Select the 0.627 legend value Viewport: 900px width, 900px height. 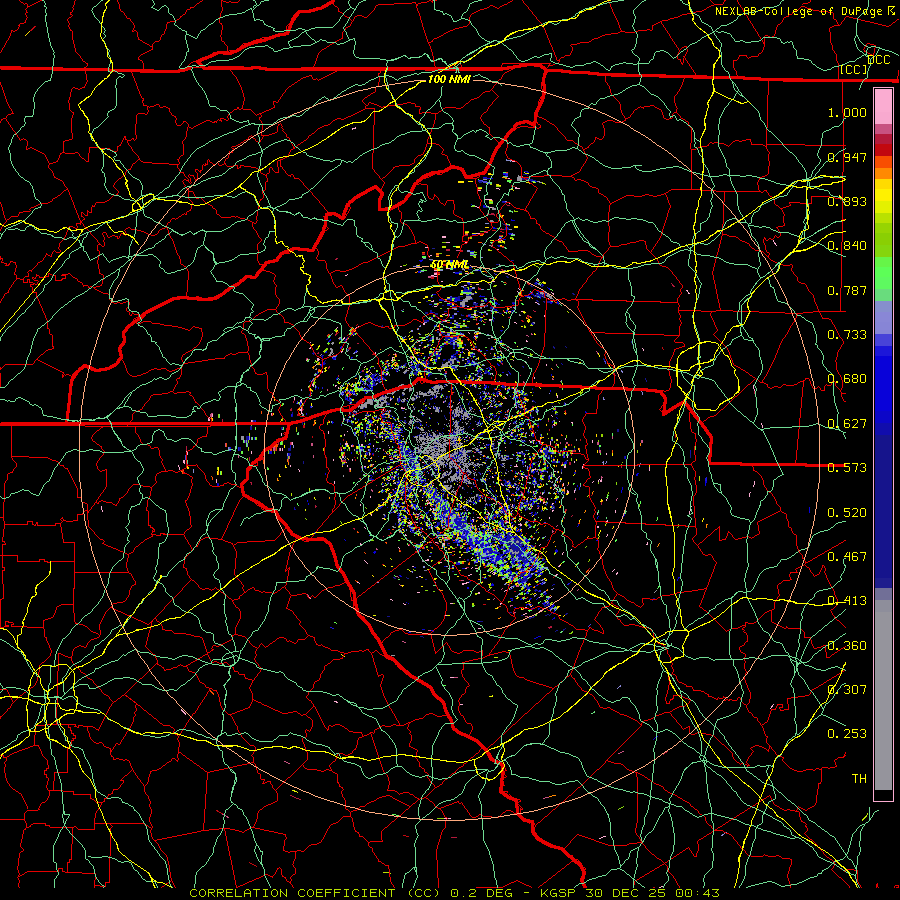tap(847, 424)
